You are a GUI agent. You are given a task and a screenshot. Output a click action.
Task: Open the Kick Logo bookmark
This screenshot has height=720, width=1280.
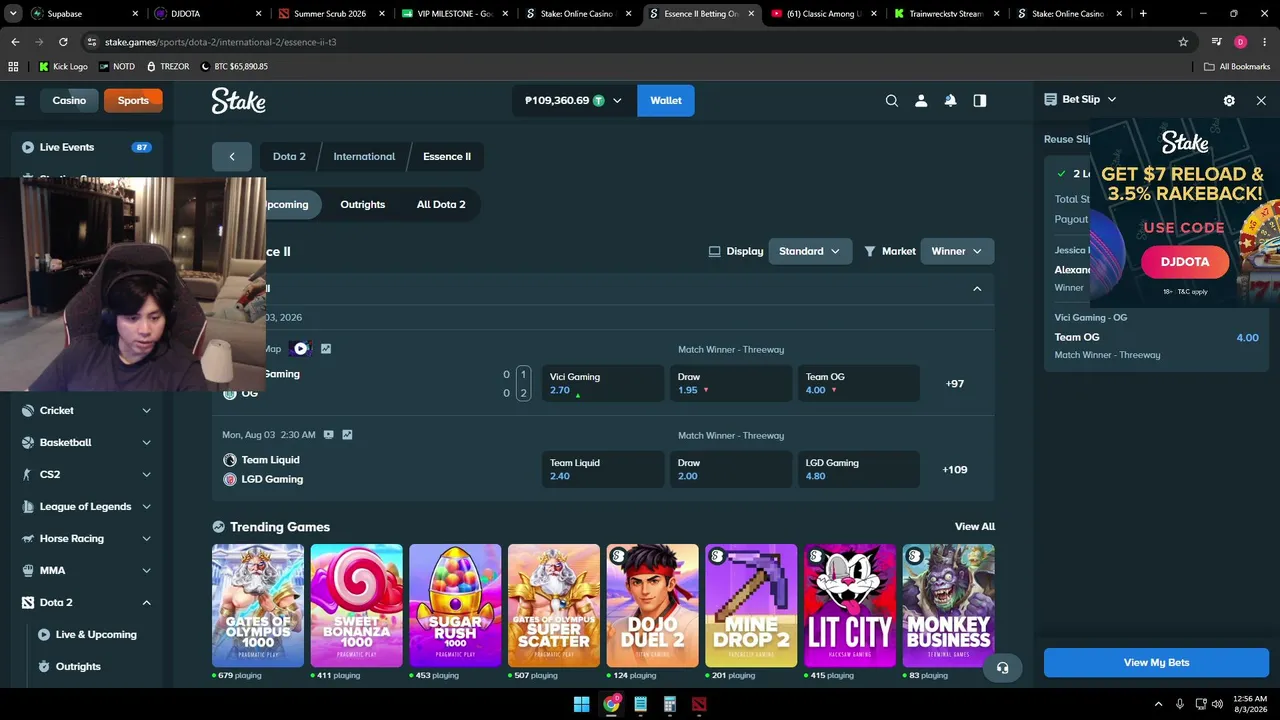coord(63,66)
